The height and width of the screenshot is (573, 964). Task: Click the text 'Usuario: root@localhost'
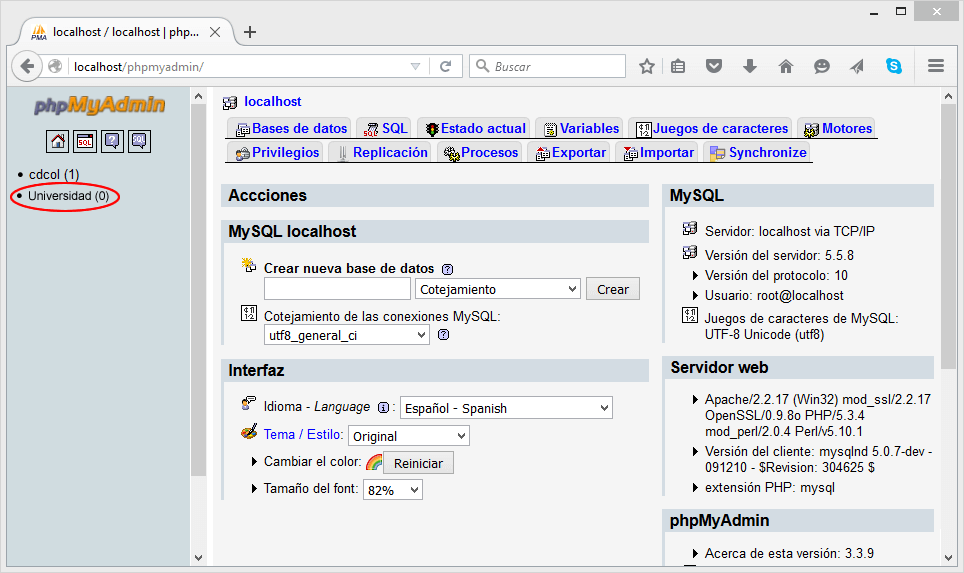click(x=774, y=295)
